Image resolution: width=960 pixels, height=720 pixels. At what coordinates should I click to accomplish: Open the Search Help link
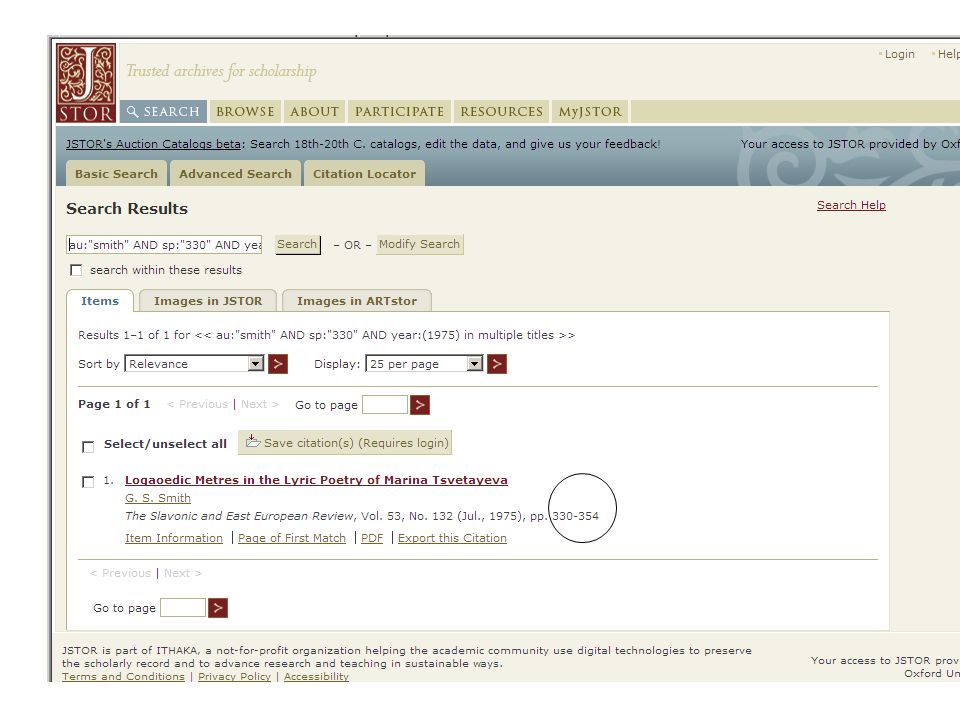click(851, 205)
